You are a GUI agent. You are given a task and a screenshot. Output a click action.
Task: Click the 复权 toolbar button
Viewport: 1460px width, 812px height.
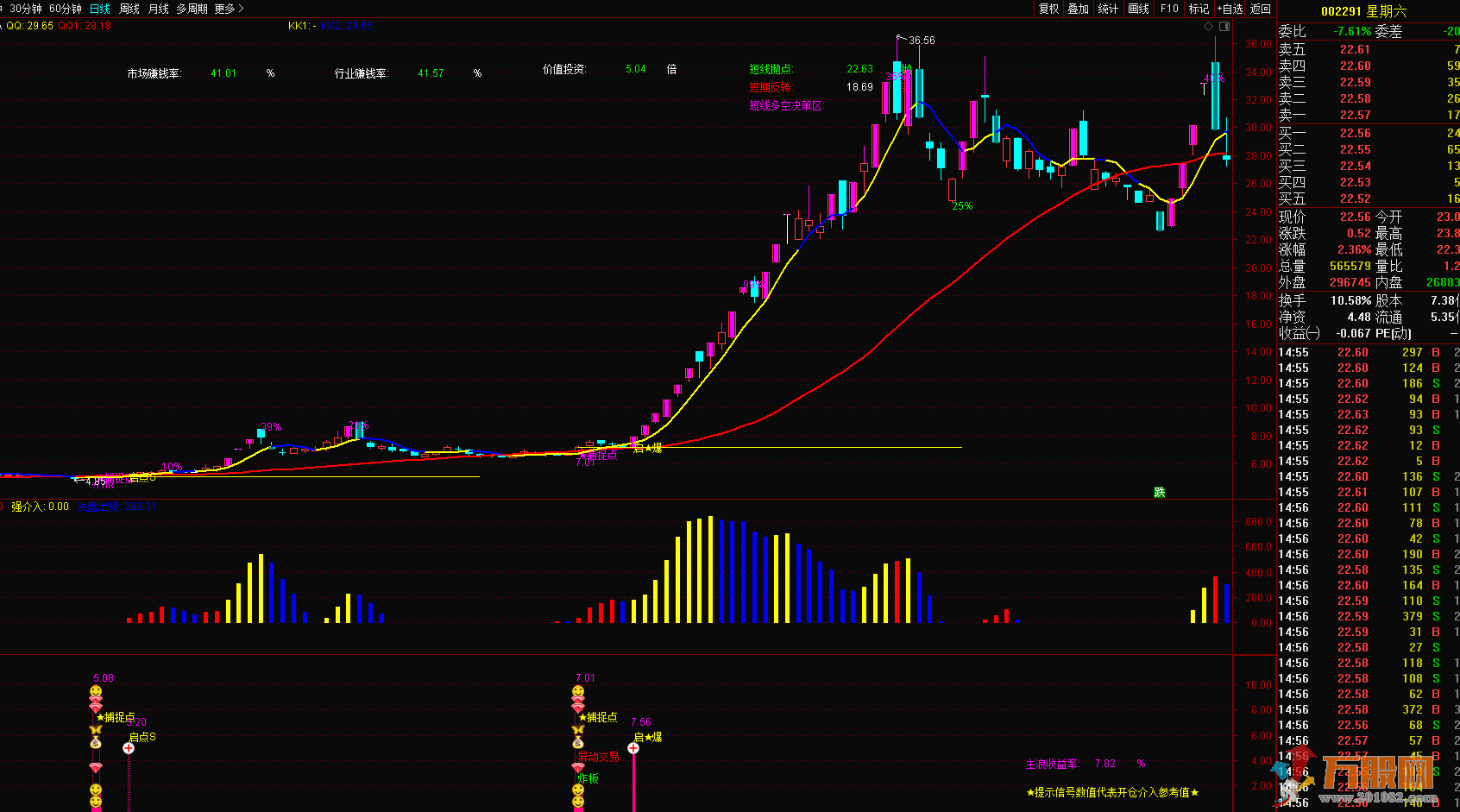1048,9
